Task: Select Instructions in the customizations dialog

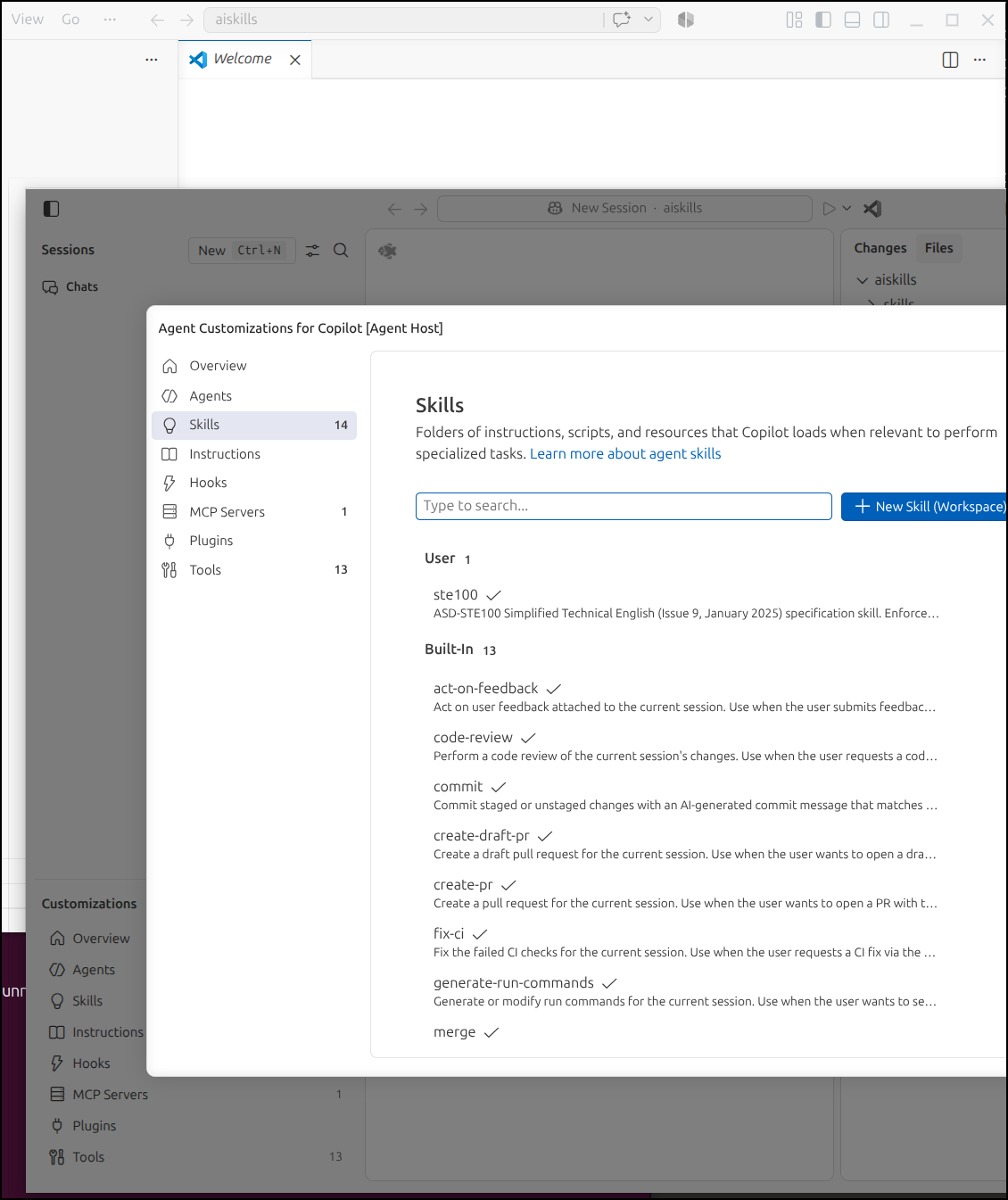Action: click(254, 454)
